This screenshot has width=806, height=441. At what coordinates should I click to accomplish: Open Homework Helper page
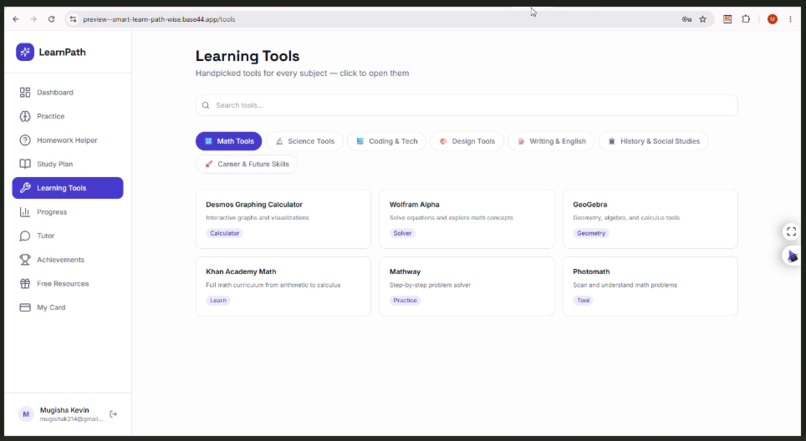67,140
